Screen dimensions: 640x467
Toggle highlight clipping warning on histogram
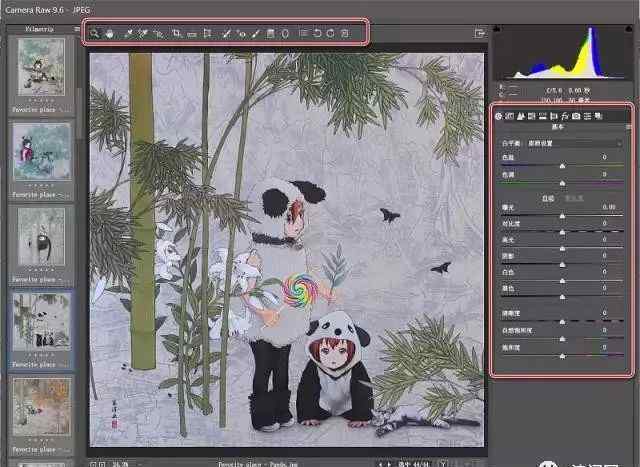629,29
